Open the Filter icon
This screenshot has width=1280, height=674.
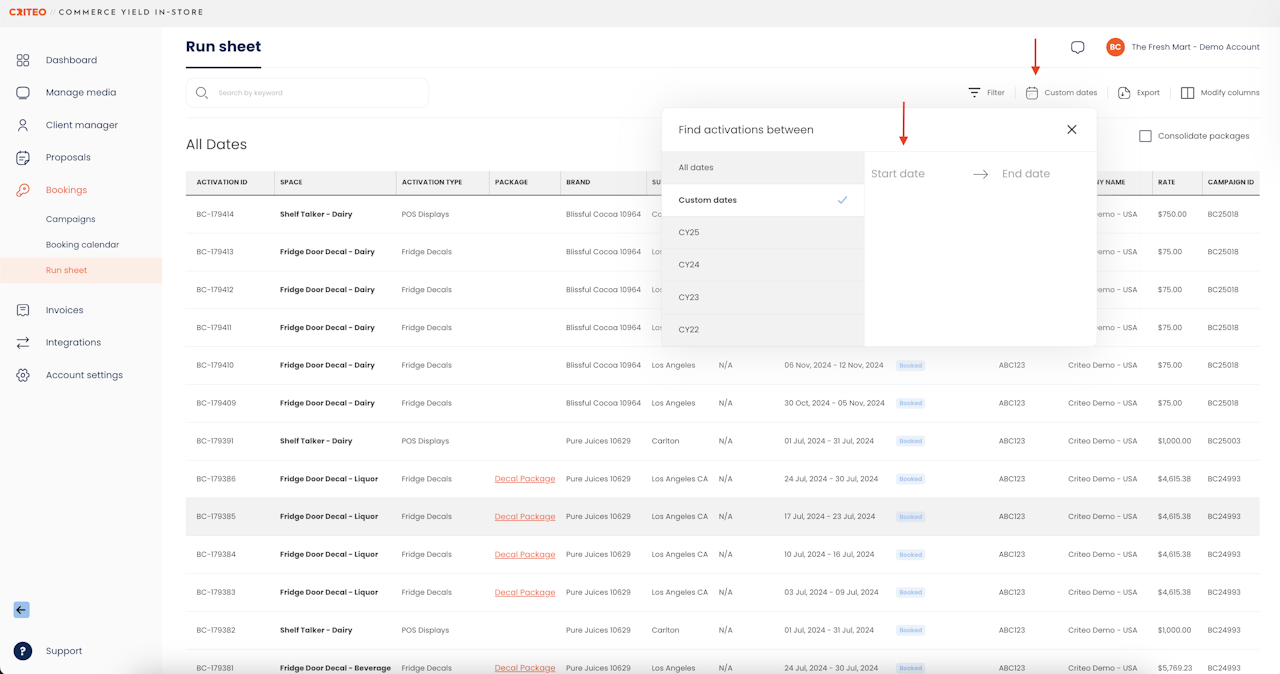click(x=974, y=93)
